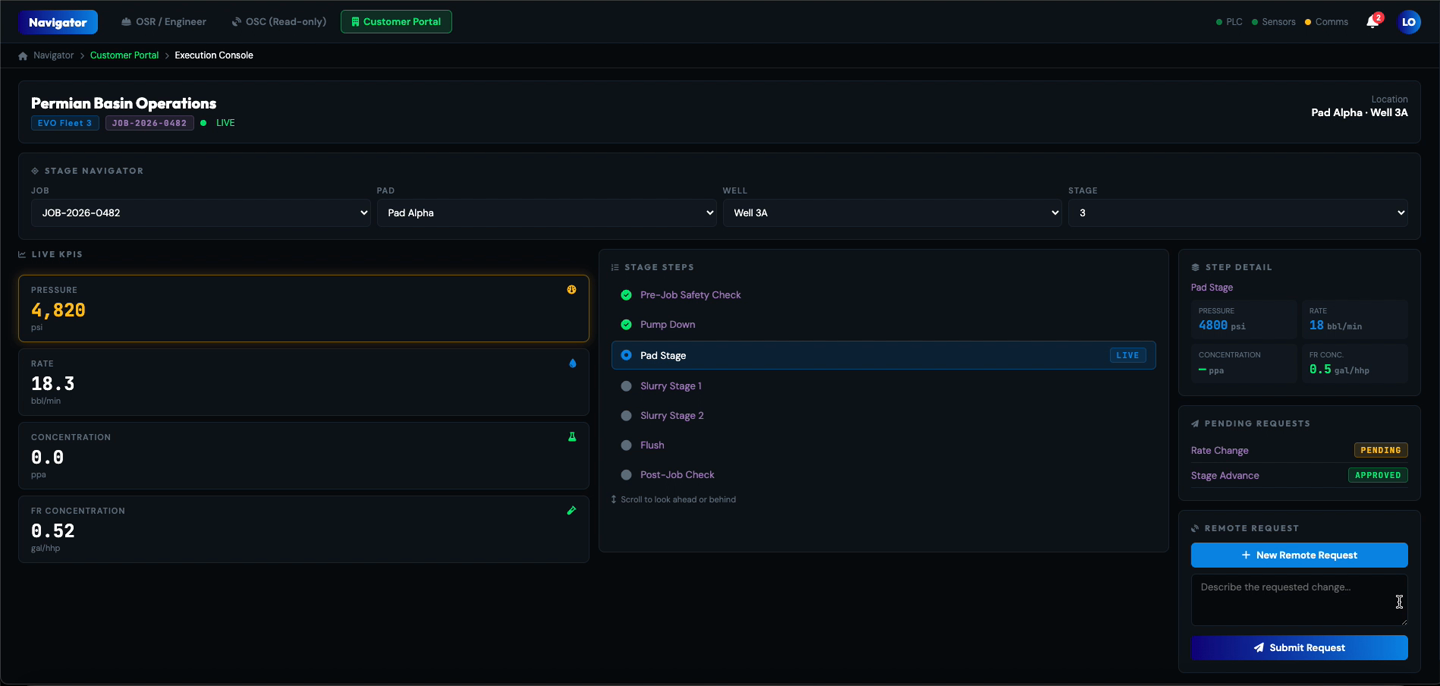Viewport: 1440px width, 686px height.
Task: Switch to the OSC (Read-only) tab
Action: coord(279,21)
